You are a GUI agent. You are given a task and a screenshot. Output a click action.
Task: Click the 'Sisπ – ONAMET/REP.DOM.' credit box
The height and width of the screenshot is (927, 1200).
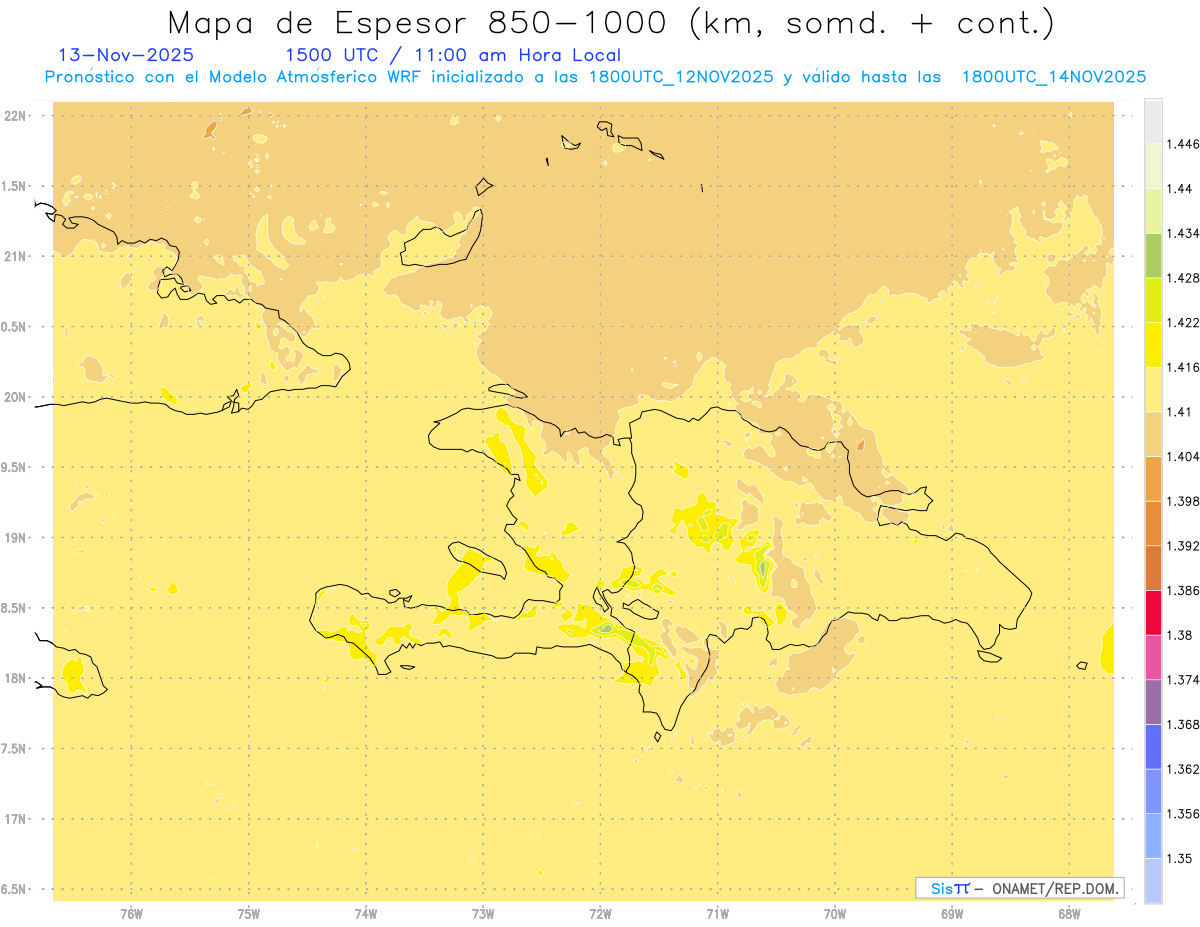point(1020,888)
